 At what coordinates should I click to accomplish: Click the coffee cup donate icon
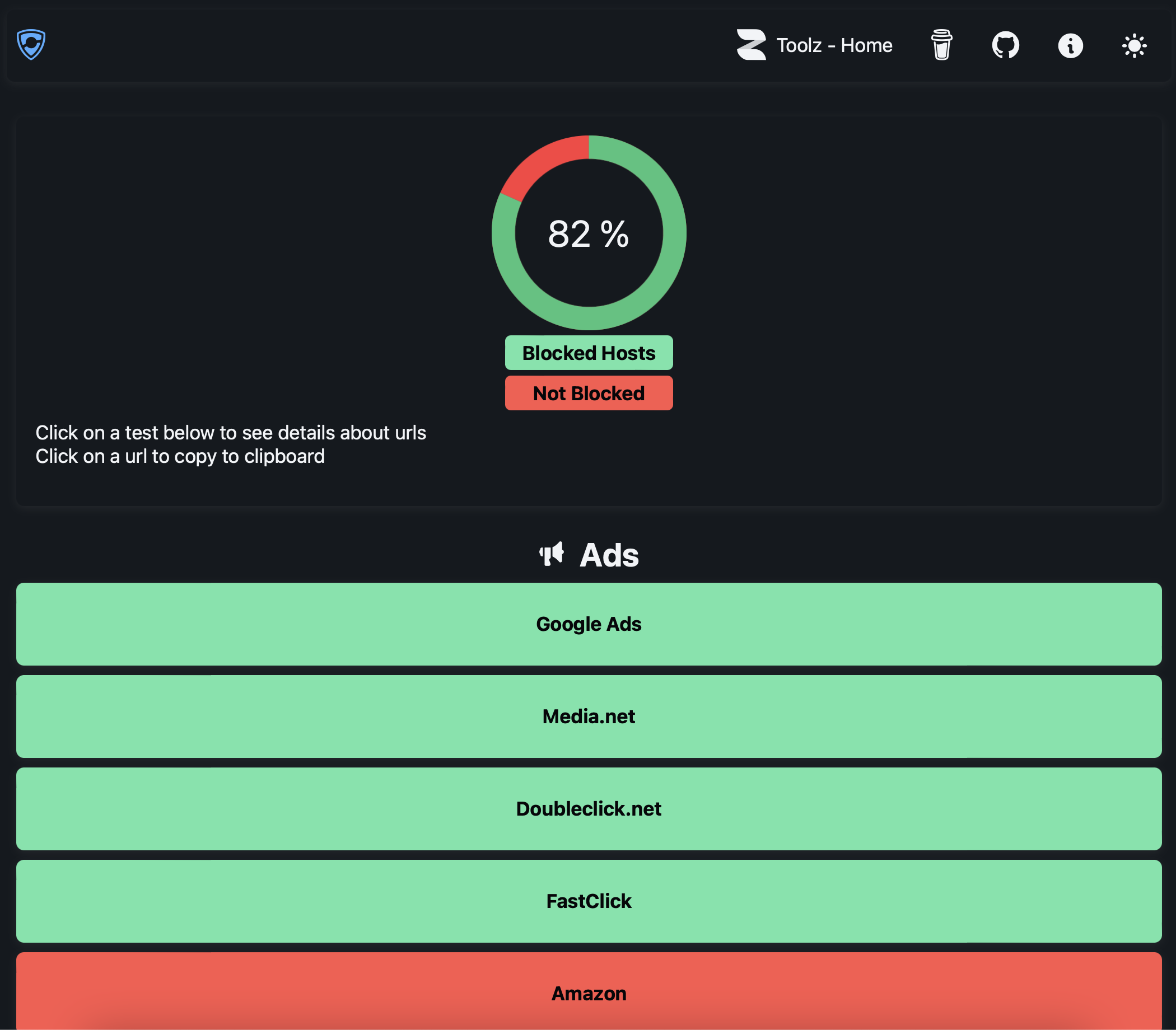click(x=941, y=45)
